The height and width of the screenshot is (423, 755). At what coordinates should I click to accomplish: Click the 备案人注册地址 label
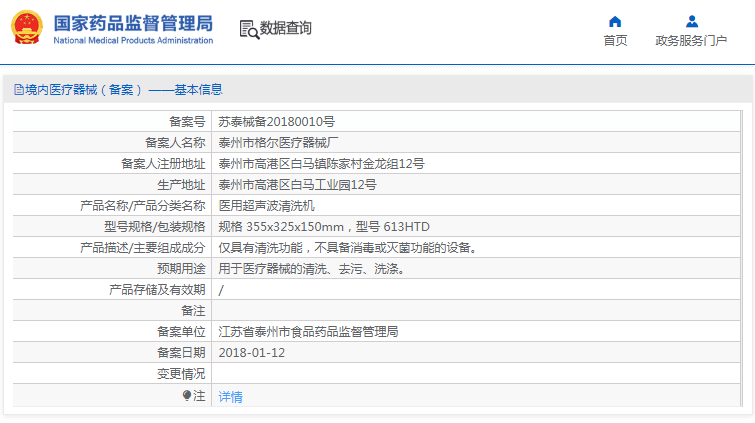tap(163, 164)
